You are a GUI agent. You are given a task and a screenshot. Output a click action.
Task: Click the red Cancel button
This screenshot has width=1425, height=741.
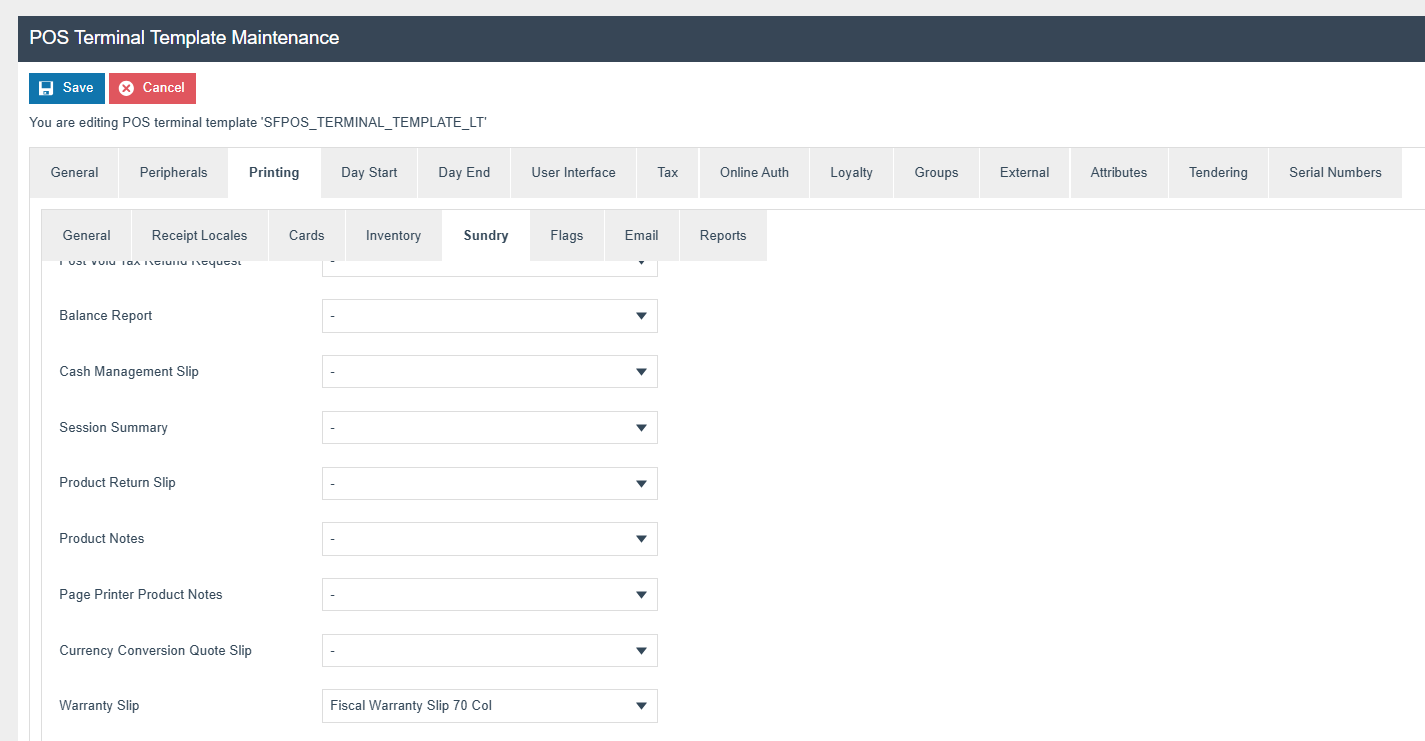click(152, 88)
